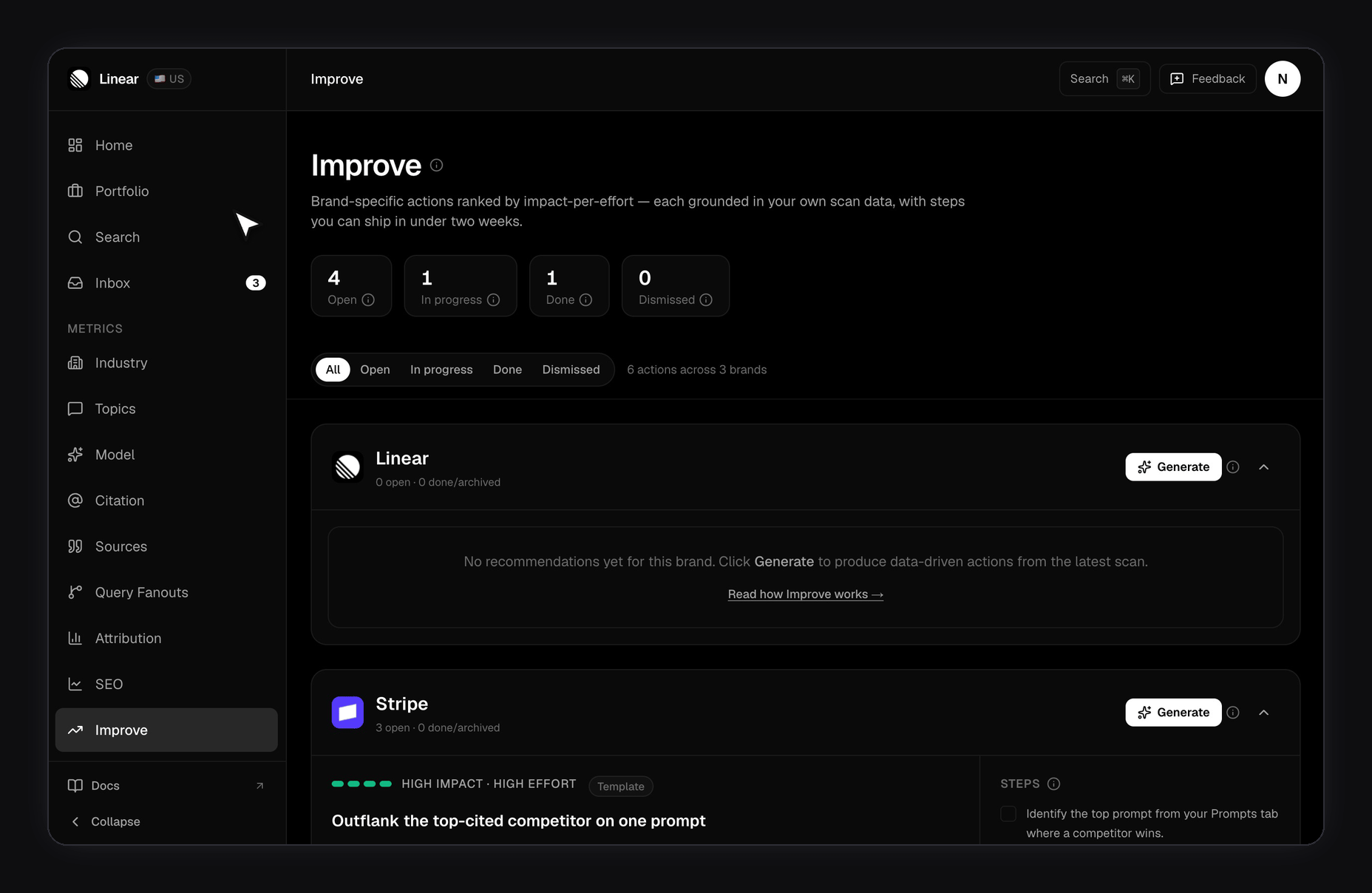Collapse the Linear brand card
The width and height of the screenshot is (1372, 893).
[1264, 467]
